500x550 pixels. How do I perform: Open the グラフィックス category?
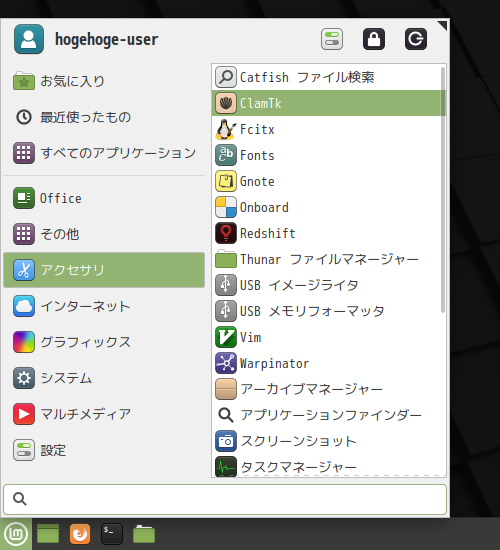click(x=104, y=342)
